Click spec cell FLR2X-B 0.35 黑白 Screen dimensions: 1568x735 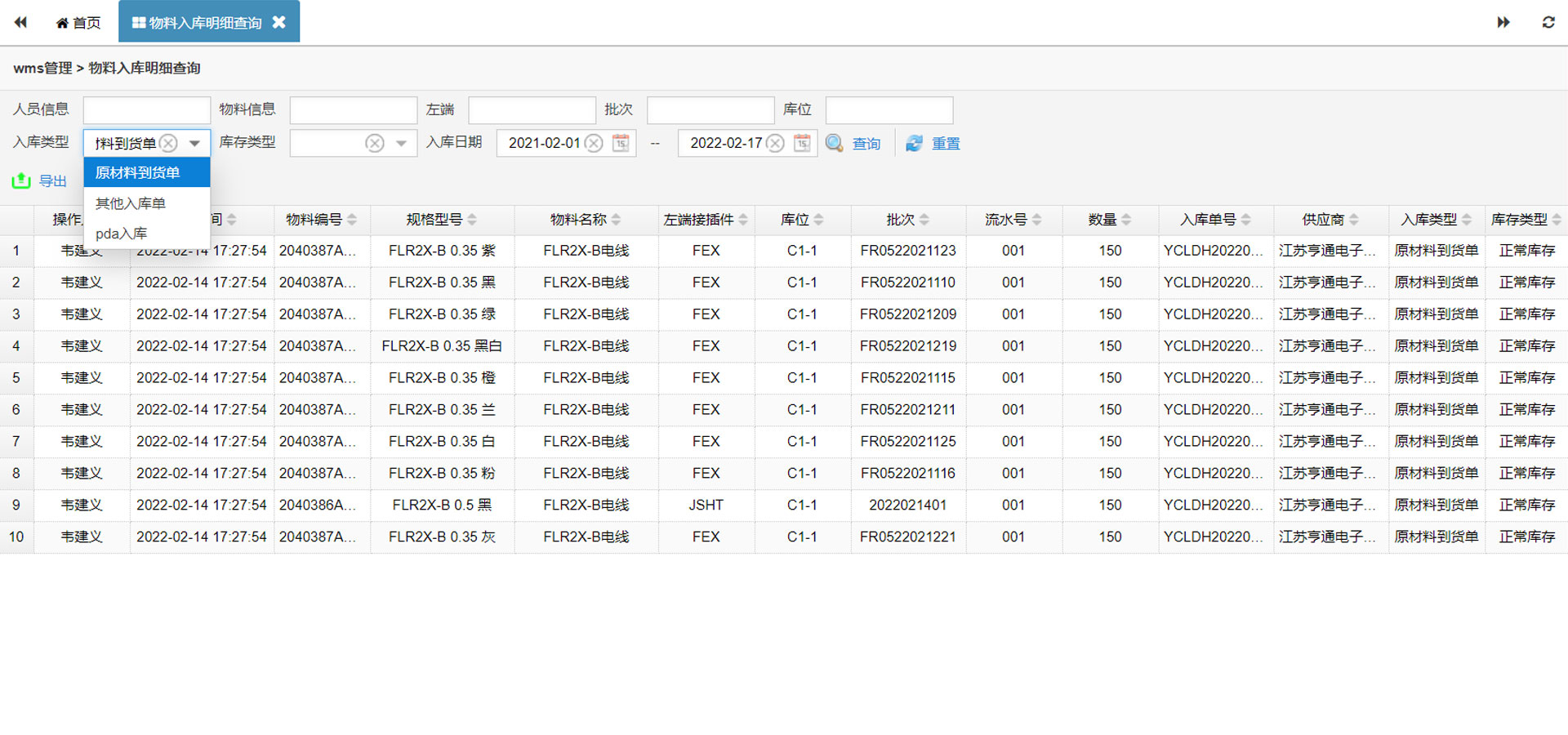tap(442, 346)
